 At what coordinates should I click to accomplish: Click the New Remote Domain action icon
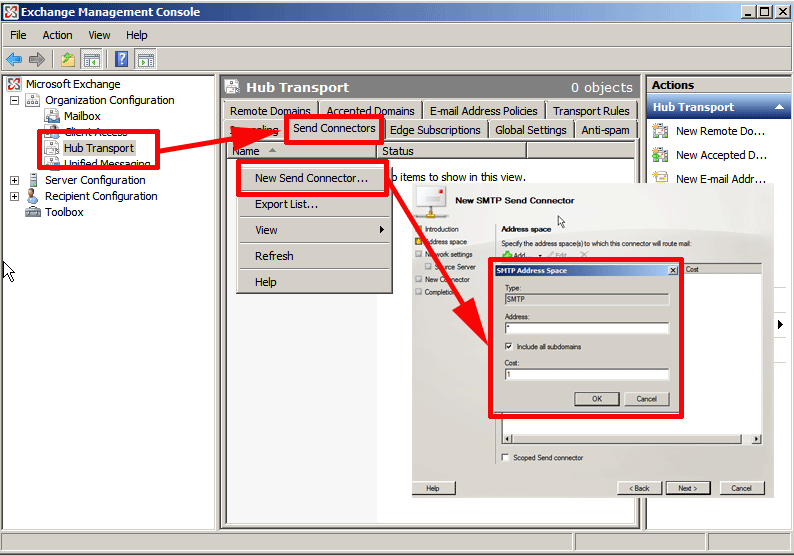pyautogui.click(x=660, y=131)
